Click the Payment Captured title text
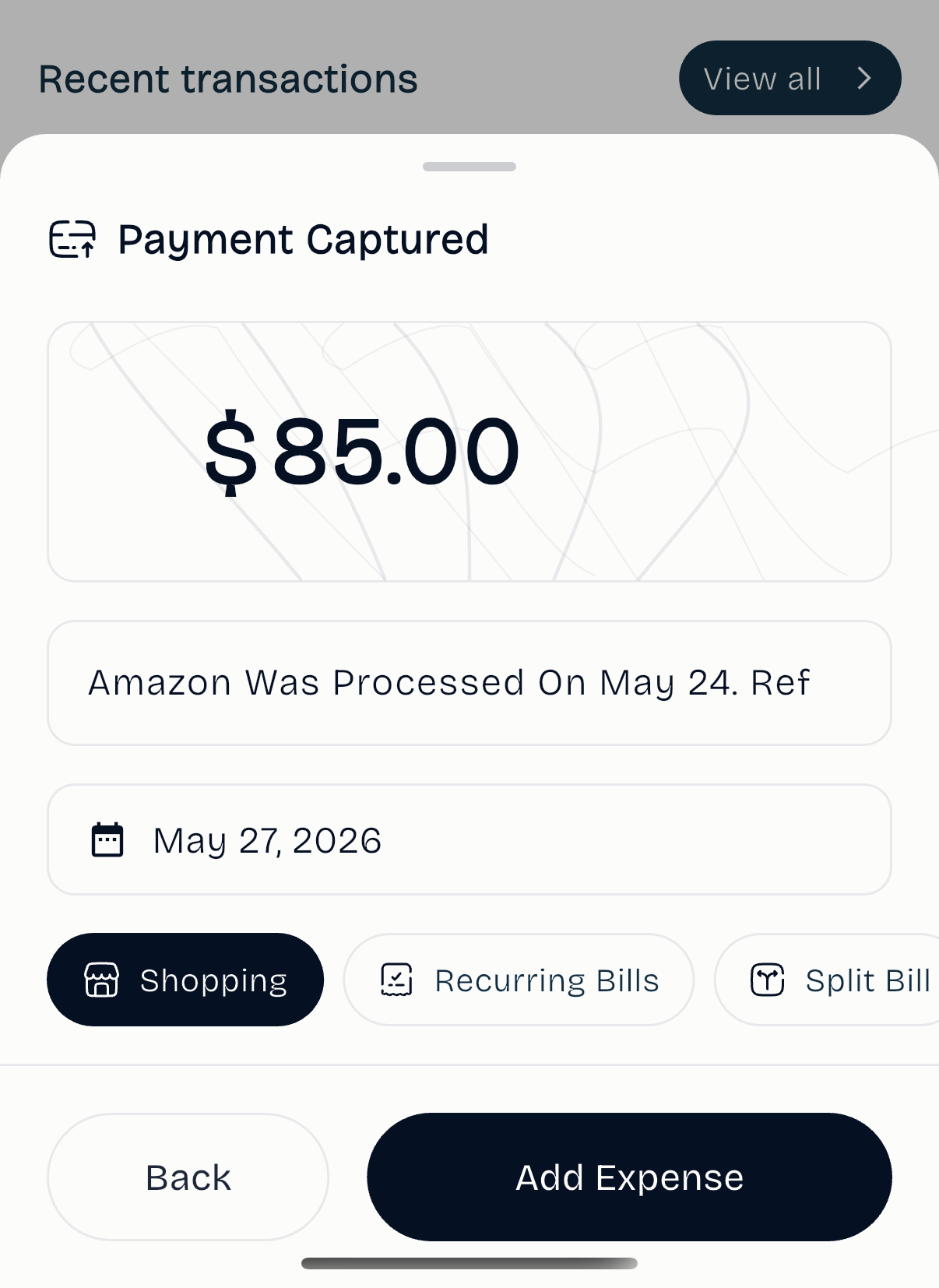 pos(303,240)
